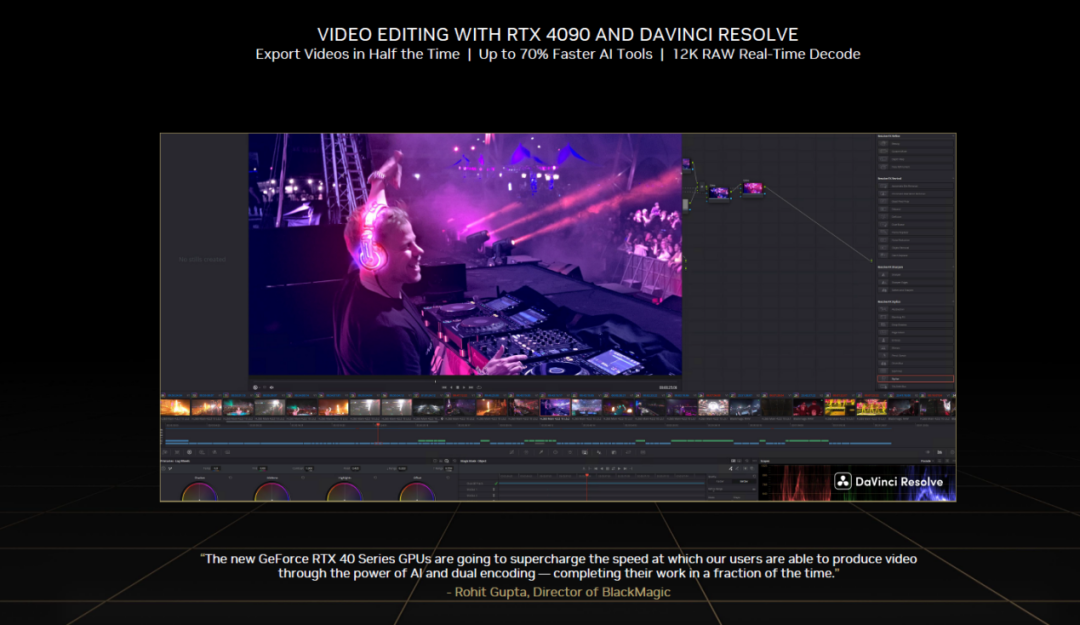Adjust the Highlight color wheel
This screenshot has width=1080, height=625.
coord(344,492)
